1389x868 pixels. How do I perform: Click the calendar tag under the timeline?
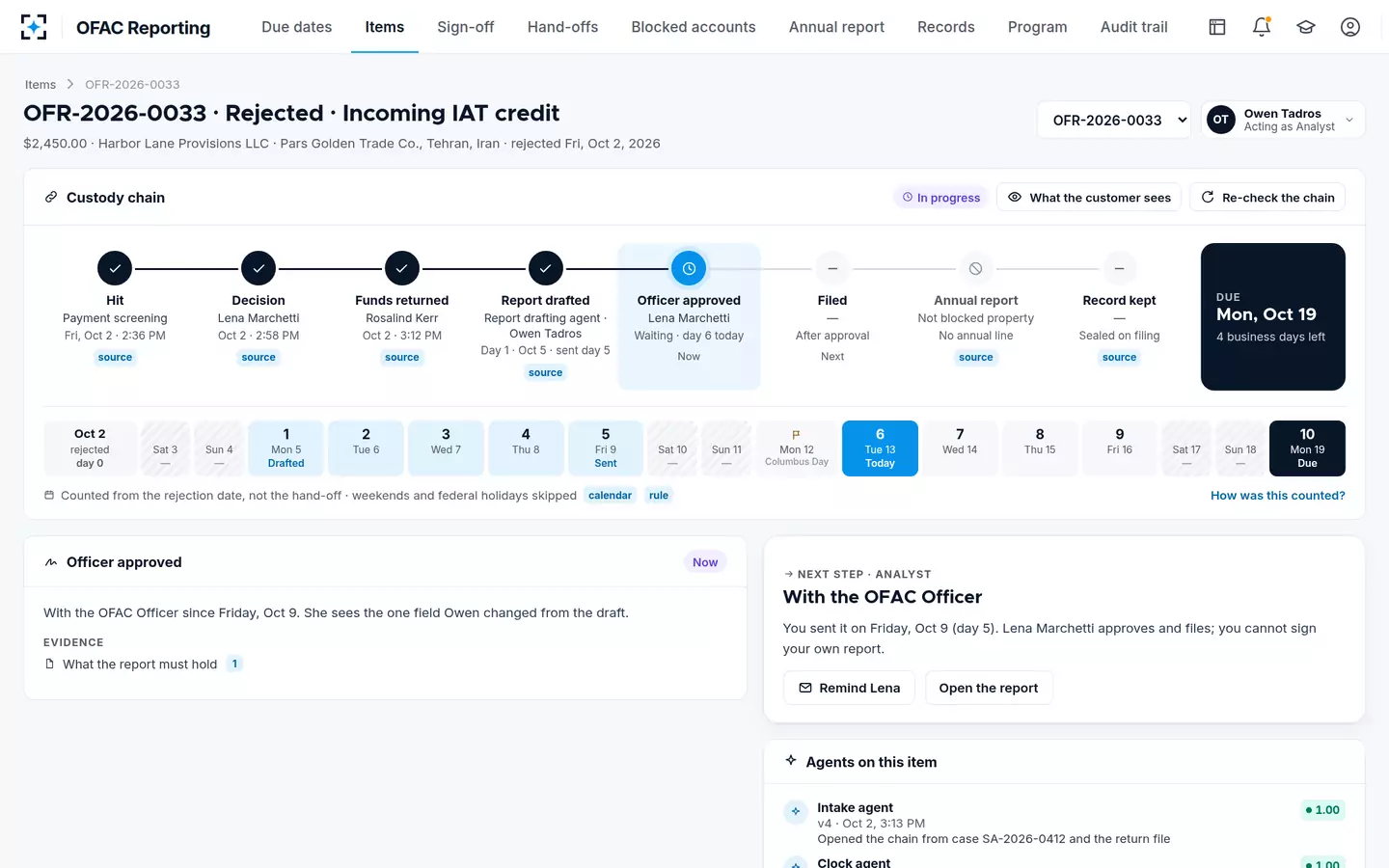click(611, 496)
